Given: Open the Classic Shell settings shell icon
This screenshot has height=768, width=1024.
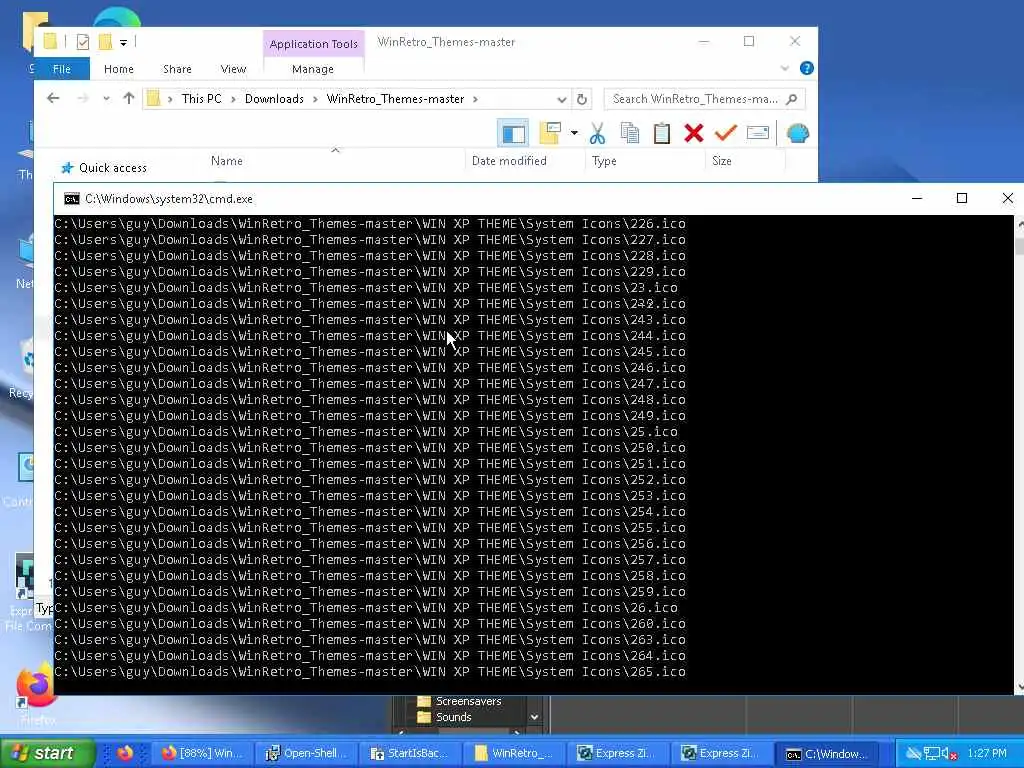Looking at the screenshot, I should 797,133.
